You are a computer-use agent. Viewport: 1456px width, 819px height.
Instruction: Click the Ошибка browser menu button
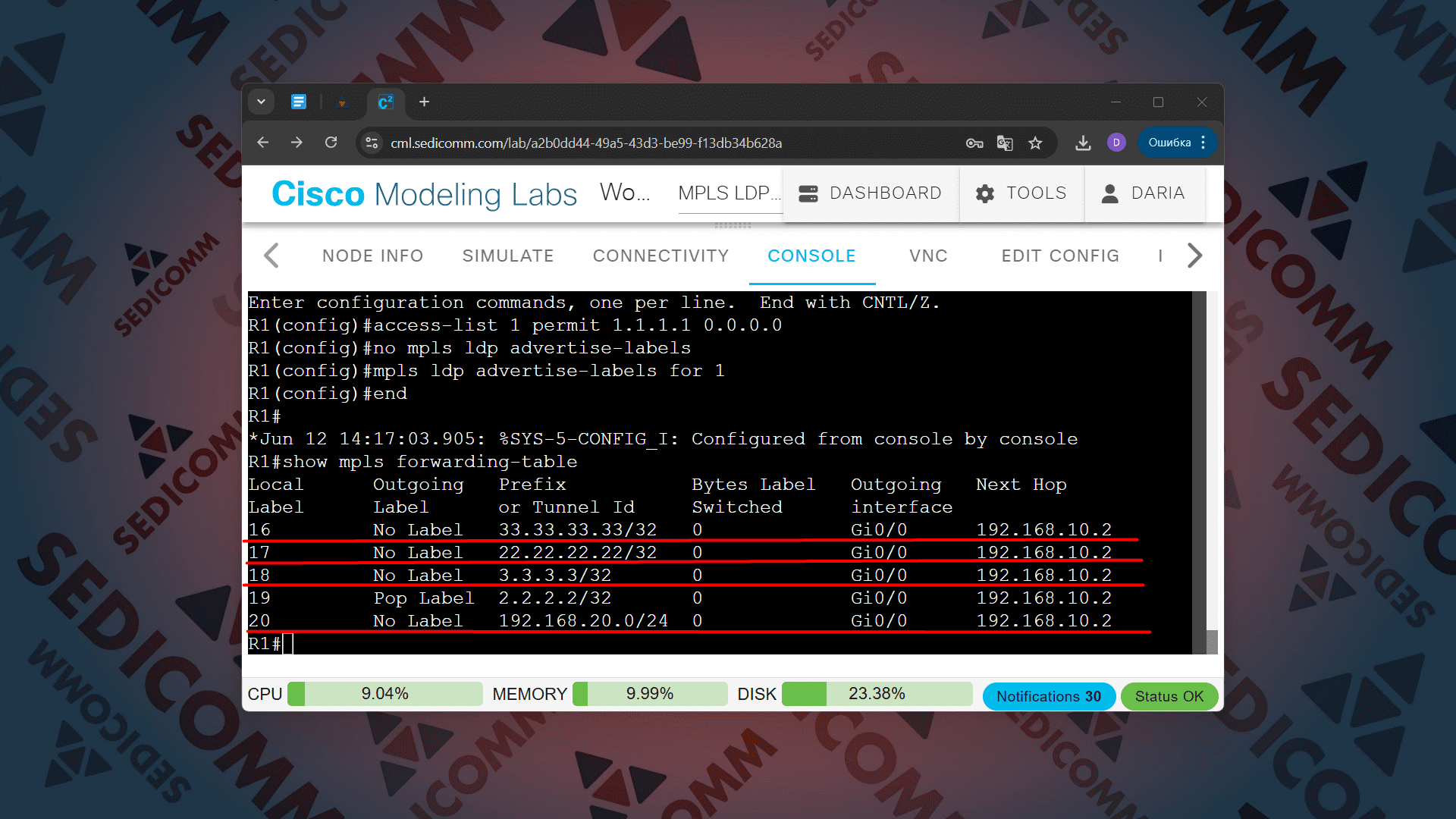pyautogui.click(x=1177, y=143)
